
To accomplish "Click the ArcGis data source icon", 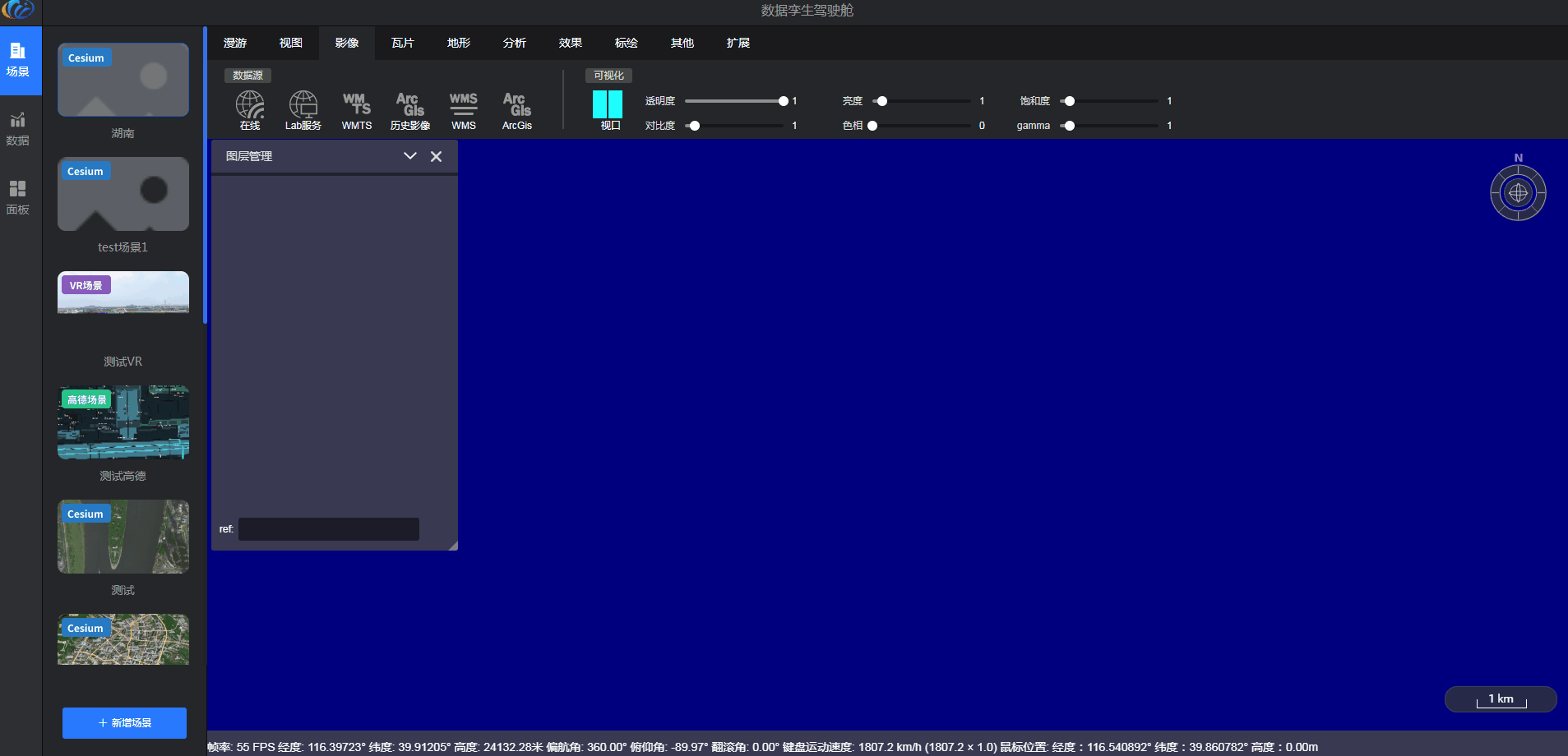I will [517, 105].
